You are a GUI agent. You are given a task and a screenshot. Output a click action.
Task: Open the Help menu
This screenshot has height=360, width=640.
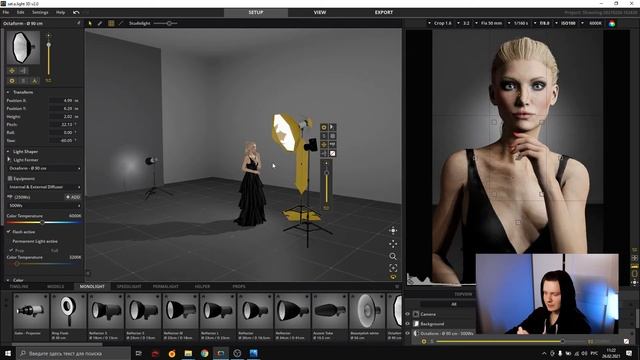click(x=60, y=13)
